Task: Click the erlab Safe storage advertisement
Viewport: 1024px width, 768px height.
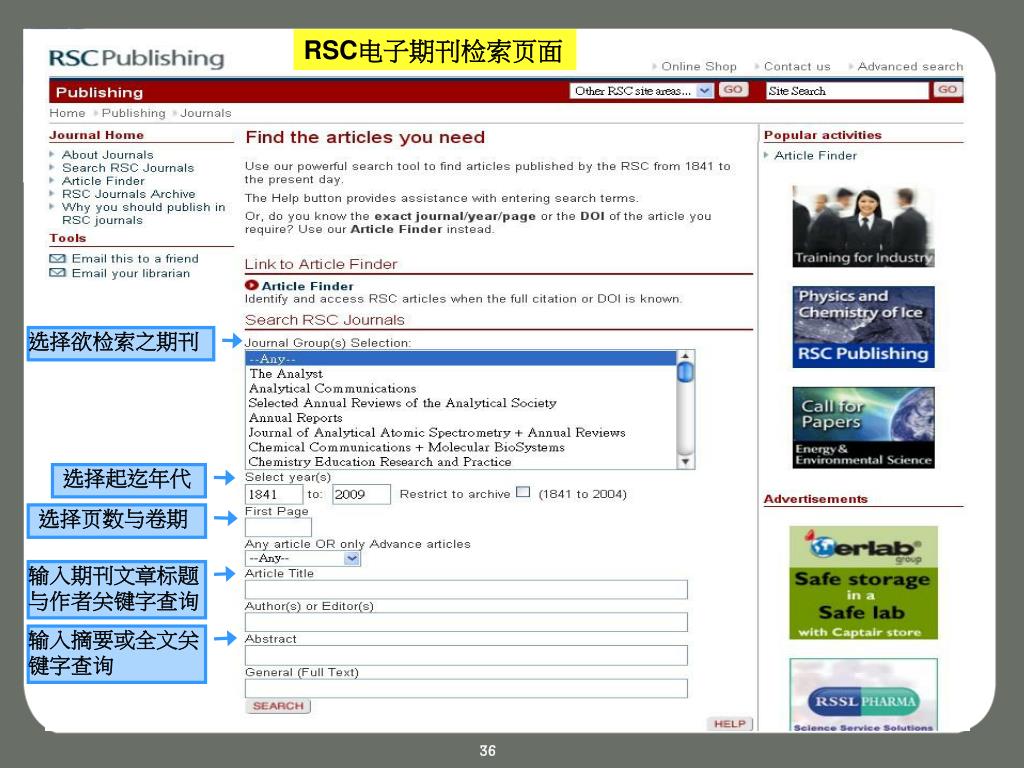Action: pos(863,583)
